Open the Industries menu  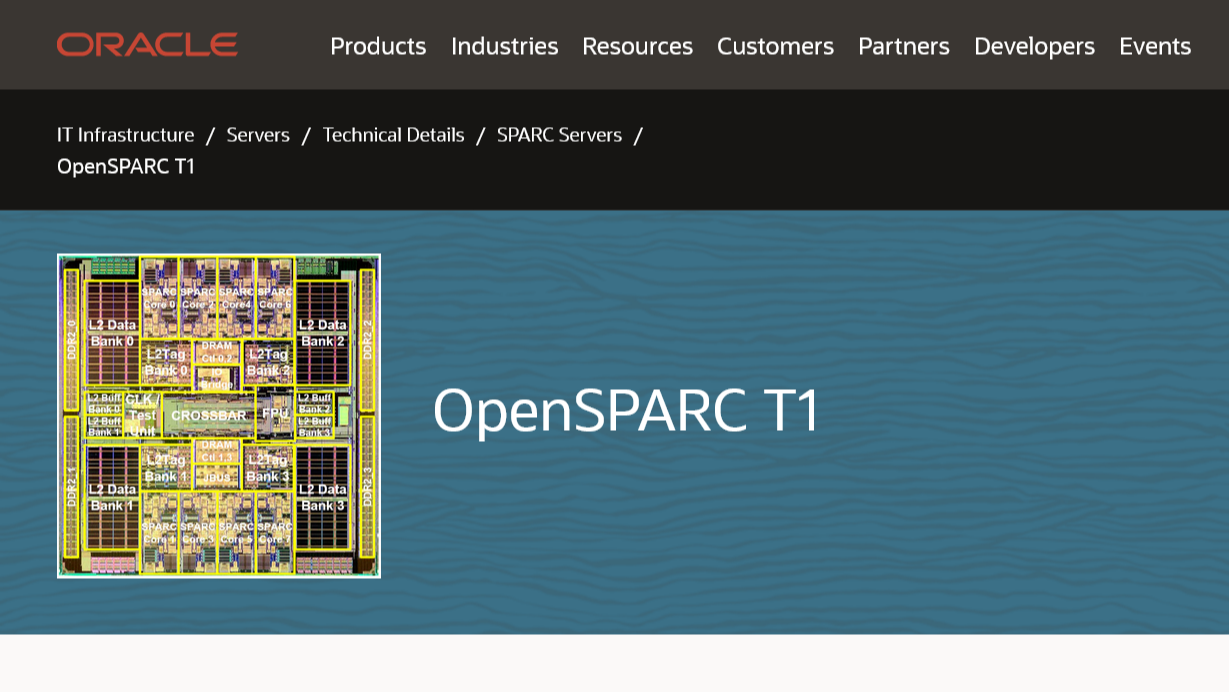505,46
